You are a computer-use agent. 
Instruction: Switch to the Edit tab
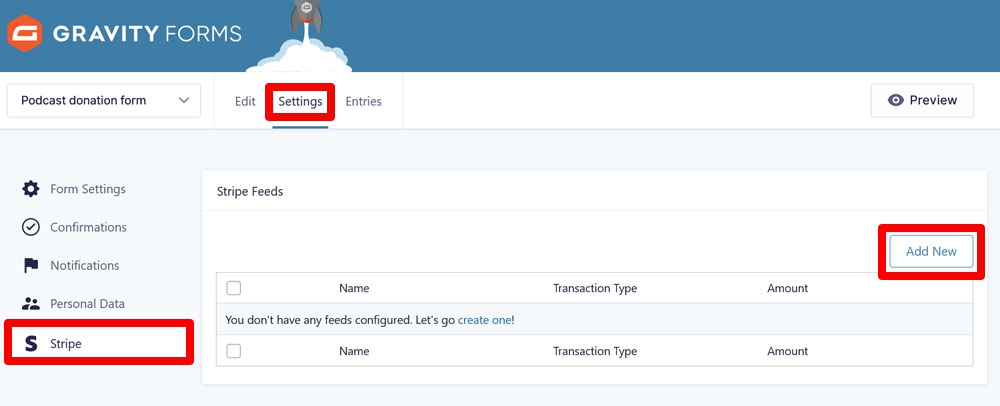245,101
